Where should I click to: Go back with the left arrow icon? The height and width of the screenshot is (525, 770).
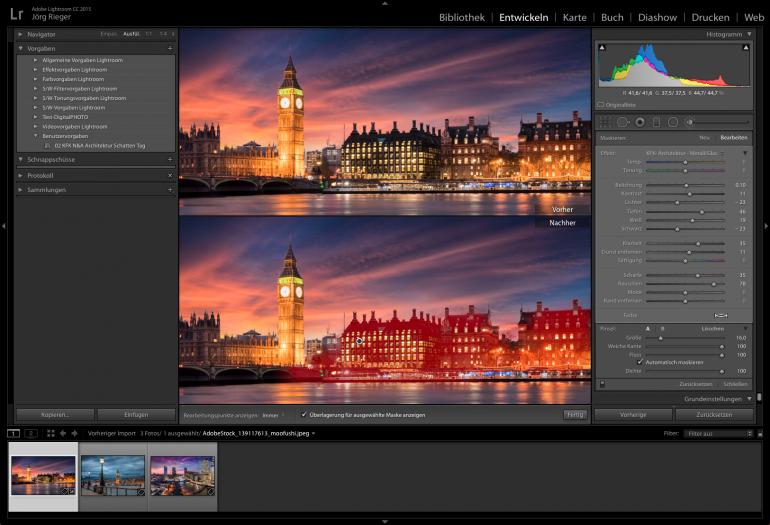(63, 433)
